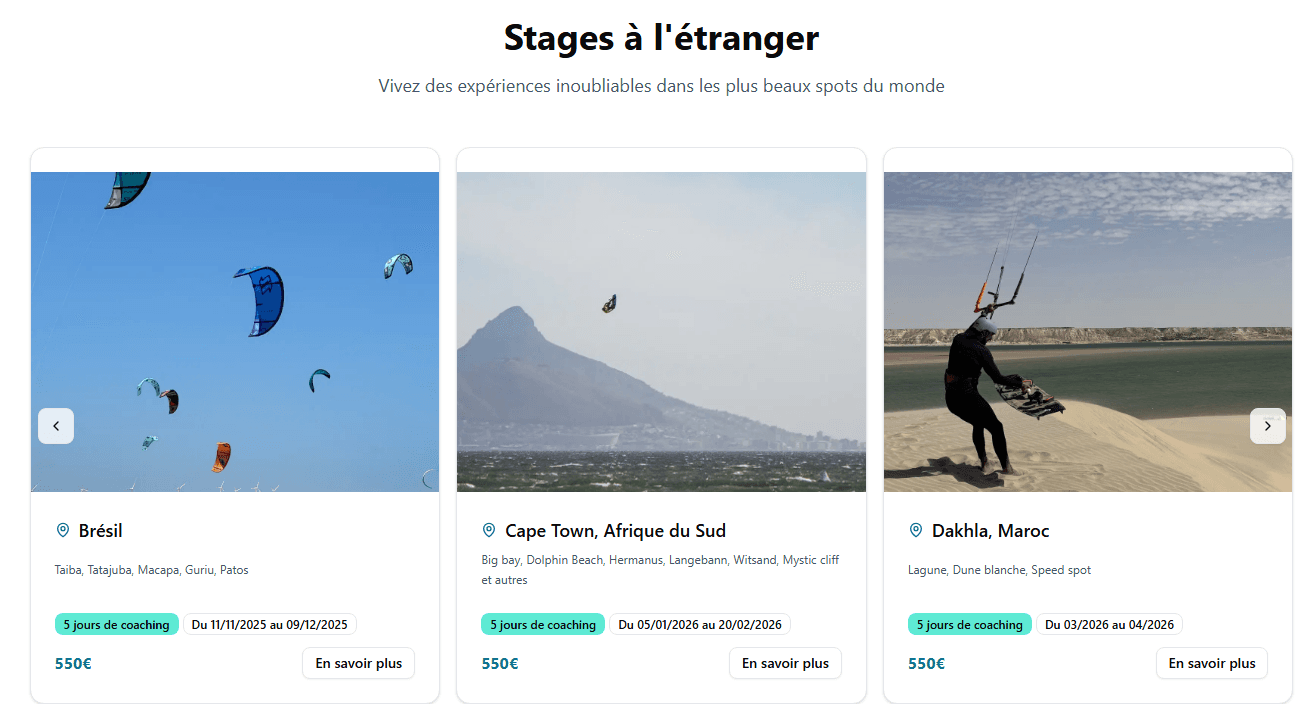Click the date badge 'Du 03/2026 au 04/2026'
The height and width of the screenshot is (713, 1314).
pyautogui.click(x=1109, y=624)
